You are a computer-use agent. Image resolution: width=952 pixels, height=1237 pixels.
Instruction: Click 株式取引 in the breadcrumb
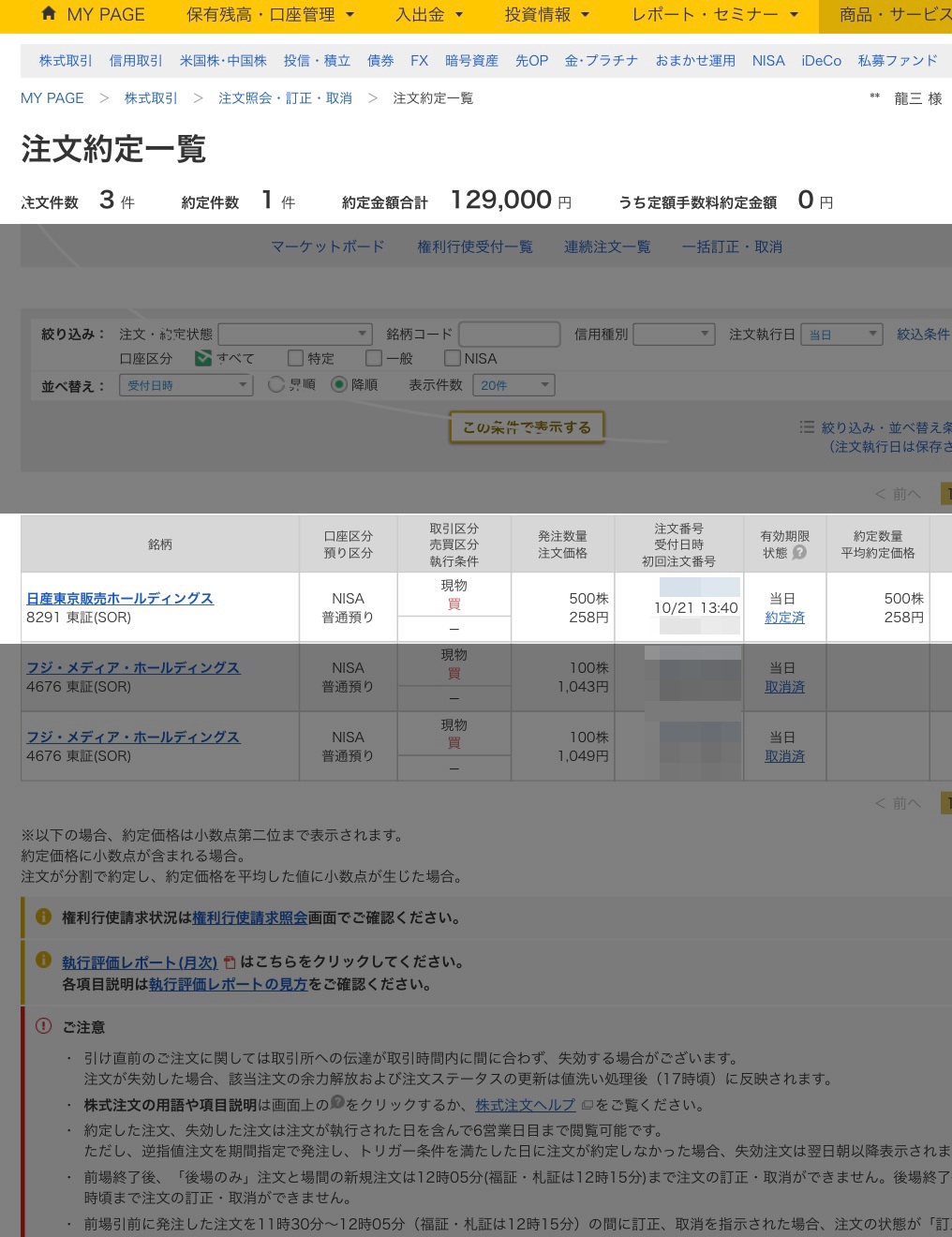[151, 98]
